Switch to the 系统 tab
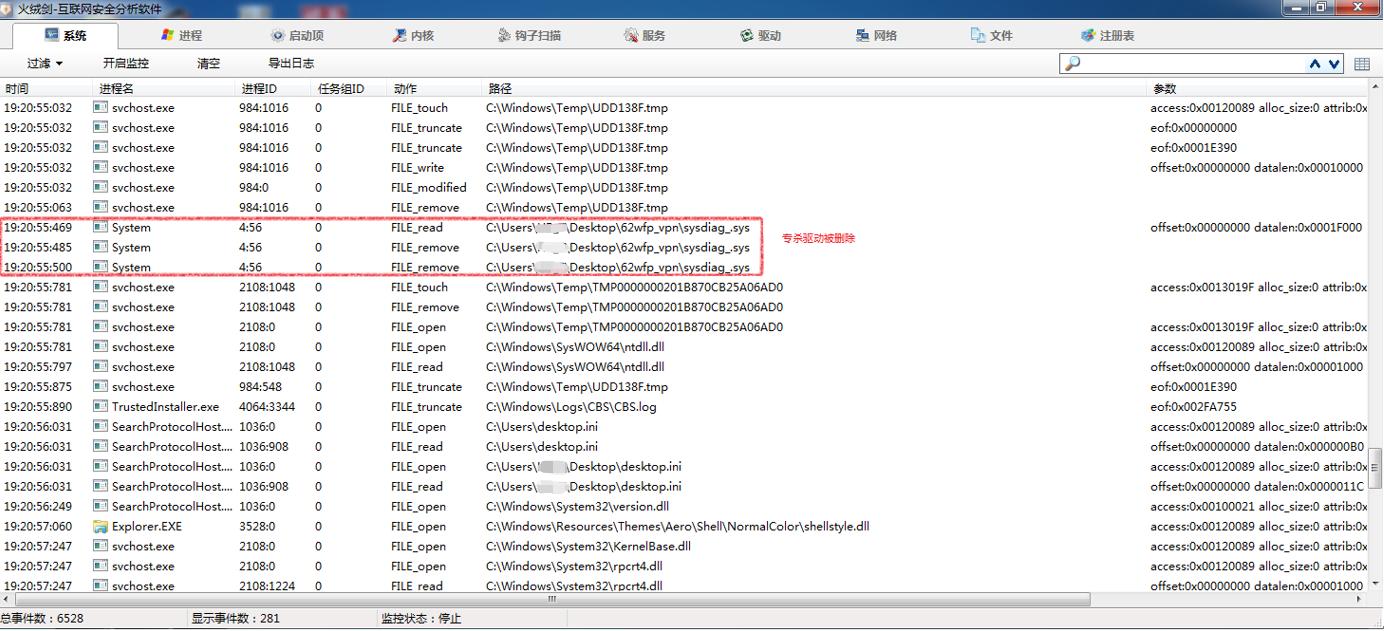The image size is (1384, 631). tap(66, 35)
